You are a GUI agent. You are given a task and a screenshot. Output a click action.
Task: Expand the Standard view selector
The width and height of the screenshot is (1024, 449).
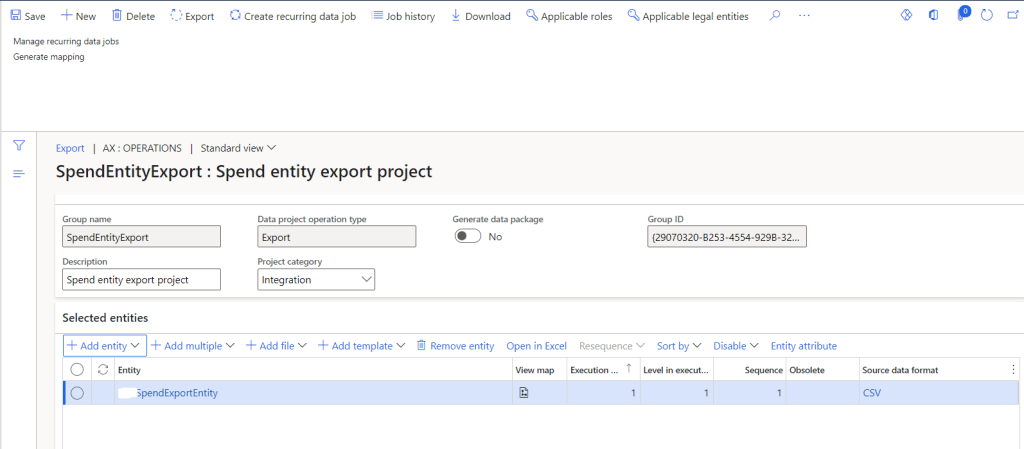point(238,148)
